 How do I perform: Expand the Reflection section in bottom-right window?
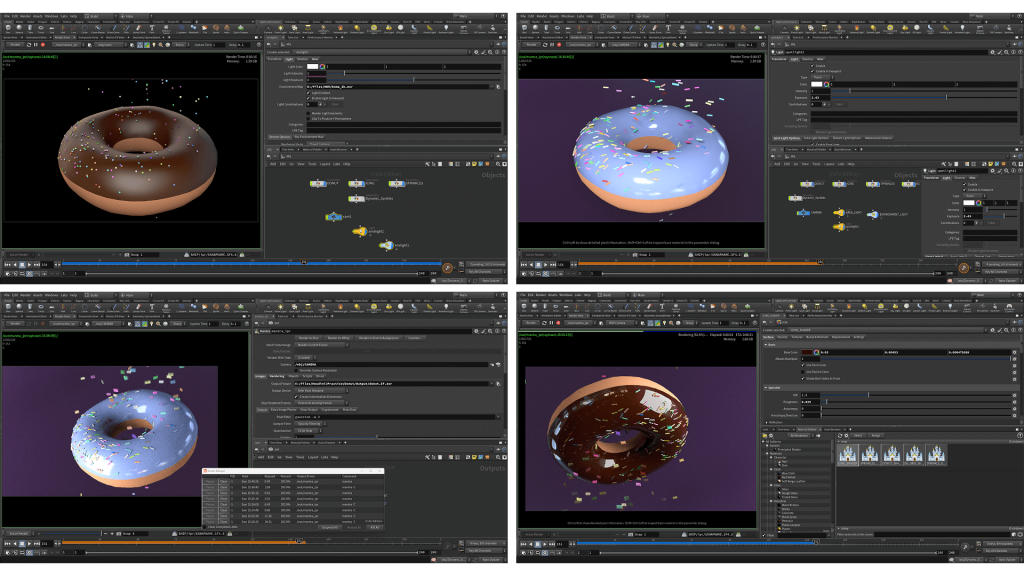click(x=766, y=422)
